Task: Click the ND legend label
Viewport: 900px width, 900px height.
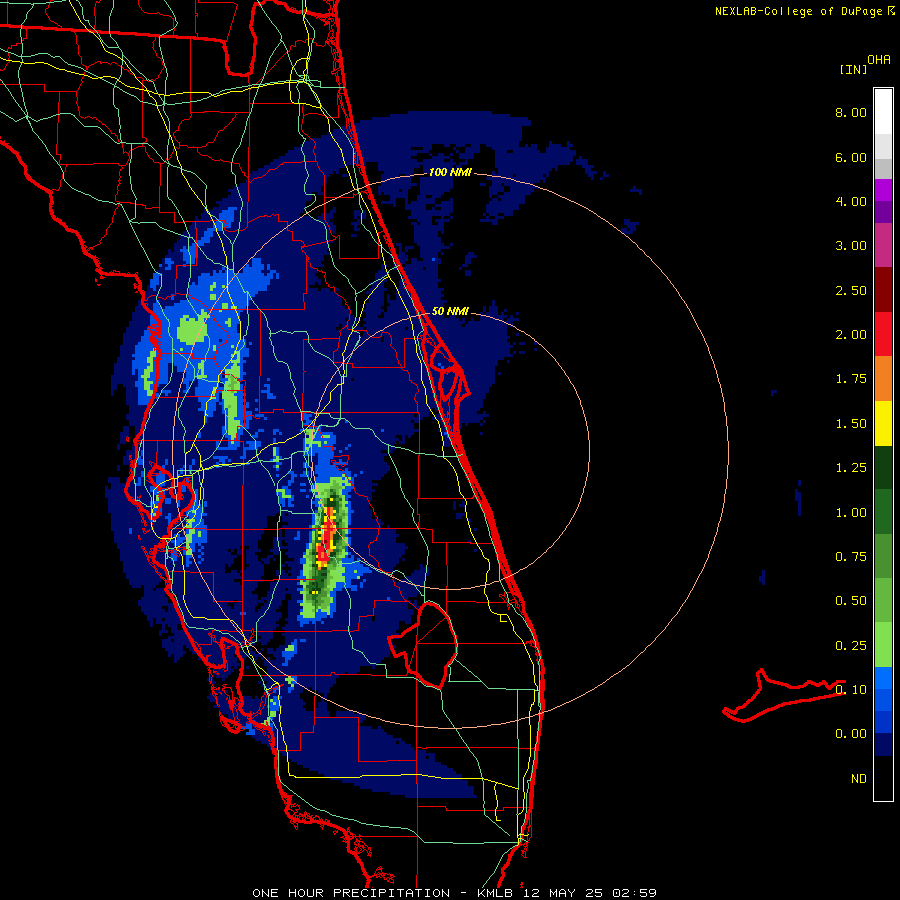Action: pyautogui.click(x=859, y=779)
